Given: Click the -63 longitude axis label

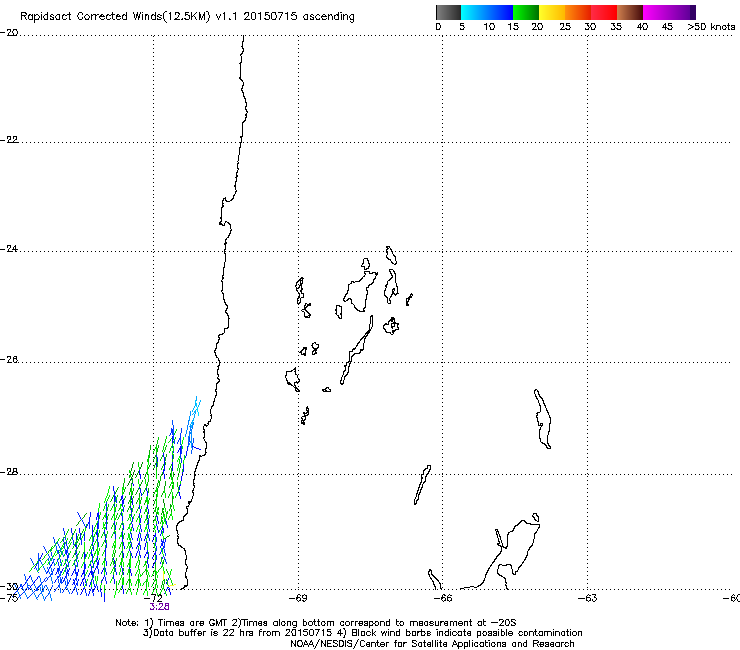Looking at the screenshot, I should pos(588,598).
